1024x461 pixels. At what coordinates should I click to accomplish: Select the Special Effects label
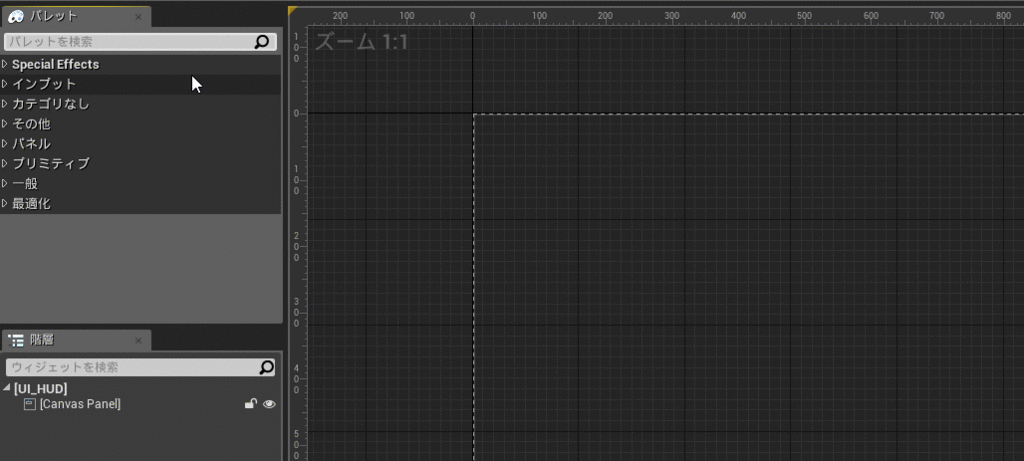tap(56, 64)
